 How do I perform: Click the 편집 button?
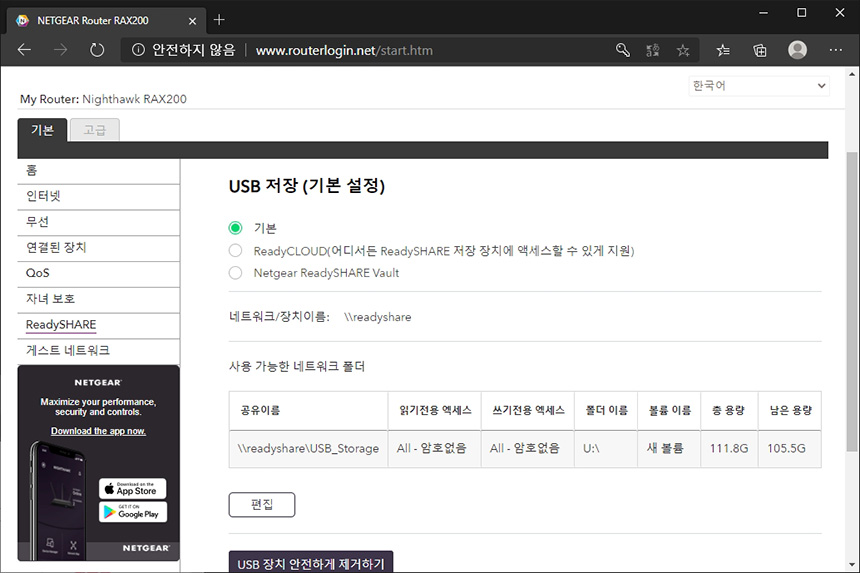pyautogui.click(x=262, y=504)
